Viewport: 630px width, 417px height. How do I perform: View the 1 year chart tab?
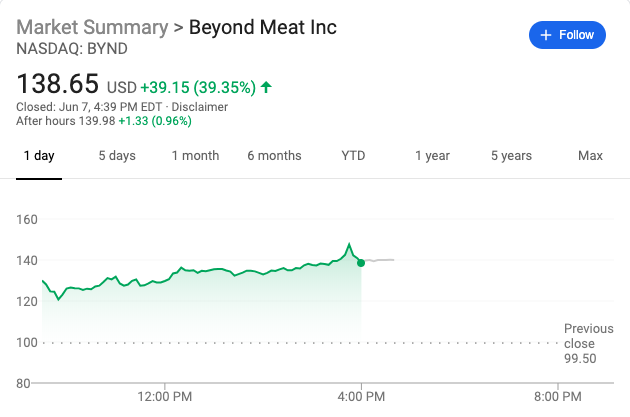coord(432,156)
